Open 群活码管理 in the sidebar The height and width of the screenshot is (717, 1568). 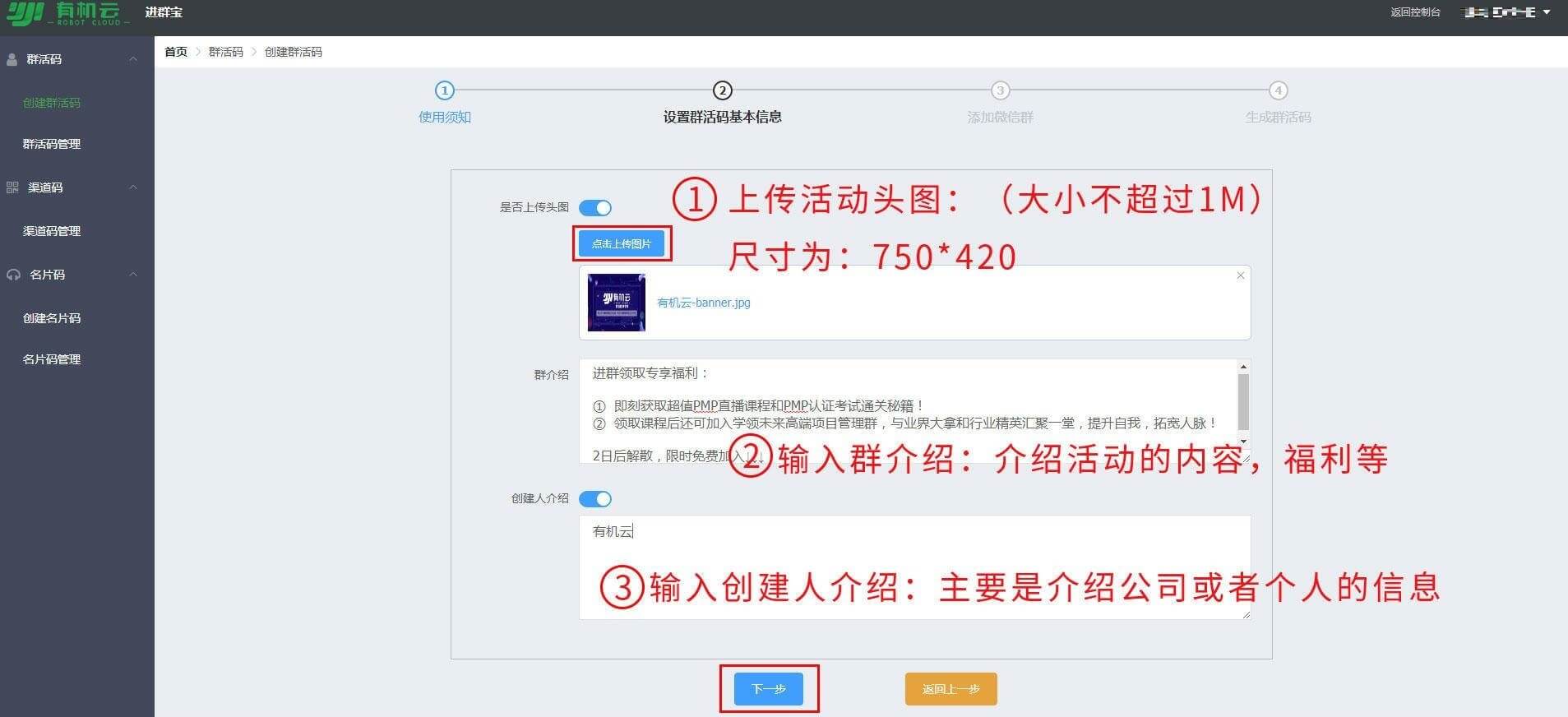(x=52, y=144)
